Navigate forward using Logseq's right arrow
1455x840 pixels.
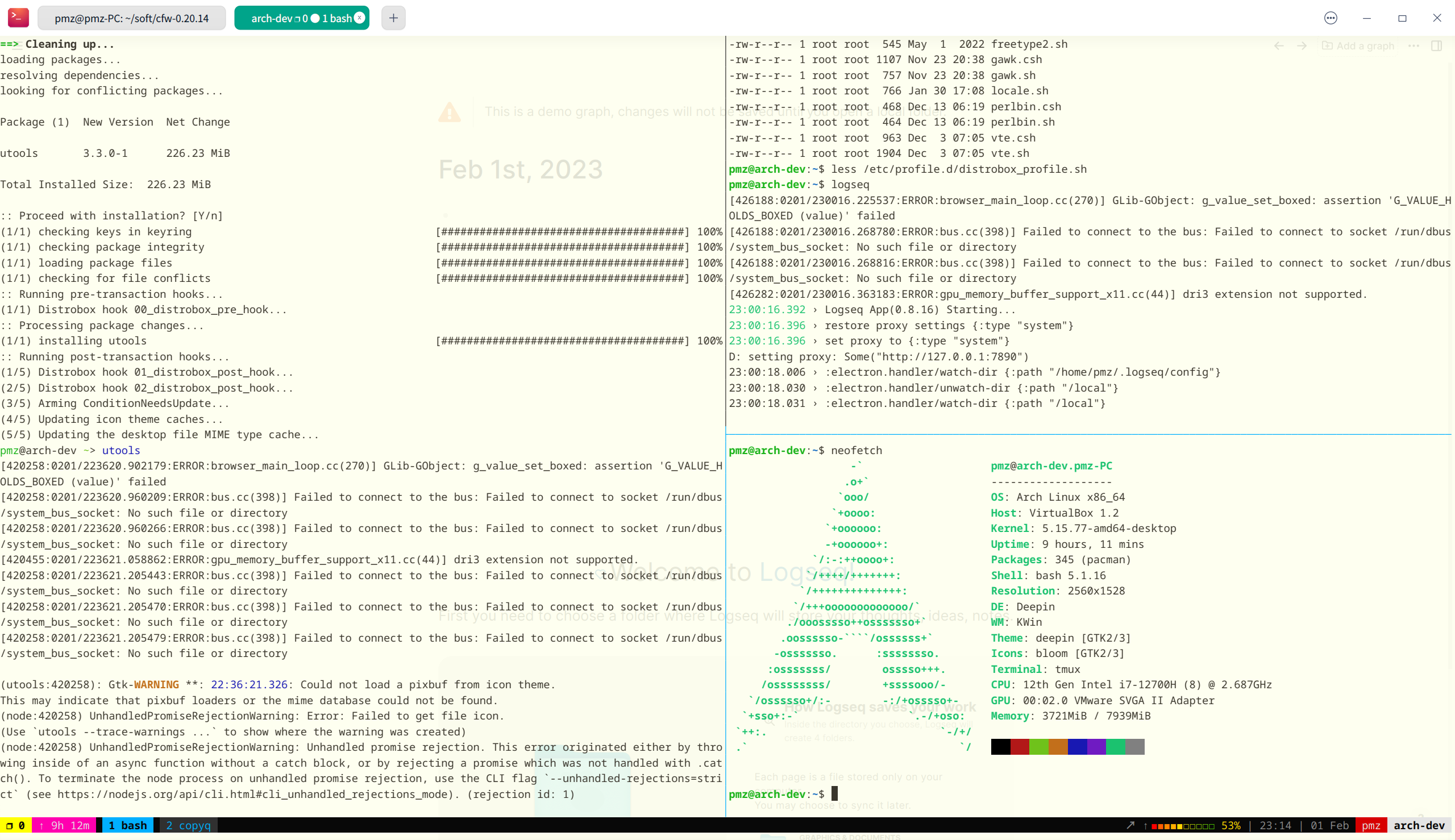click(1302, 45)
